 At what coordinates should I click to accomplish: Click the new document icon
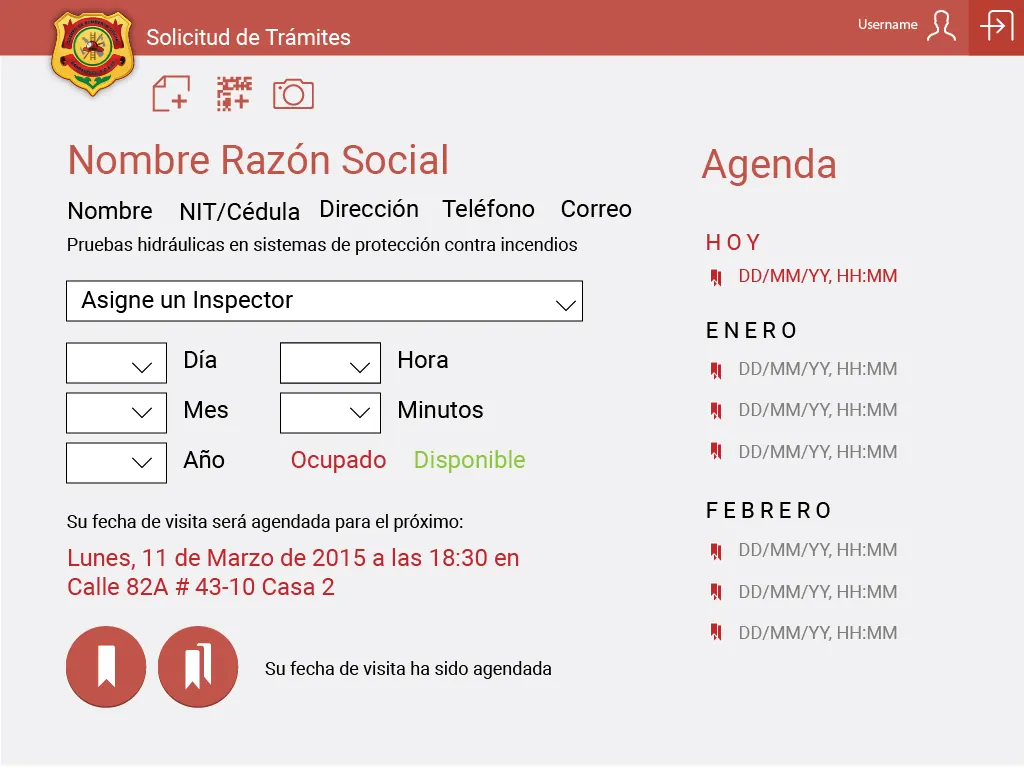(171, 93)
